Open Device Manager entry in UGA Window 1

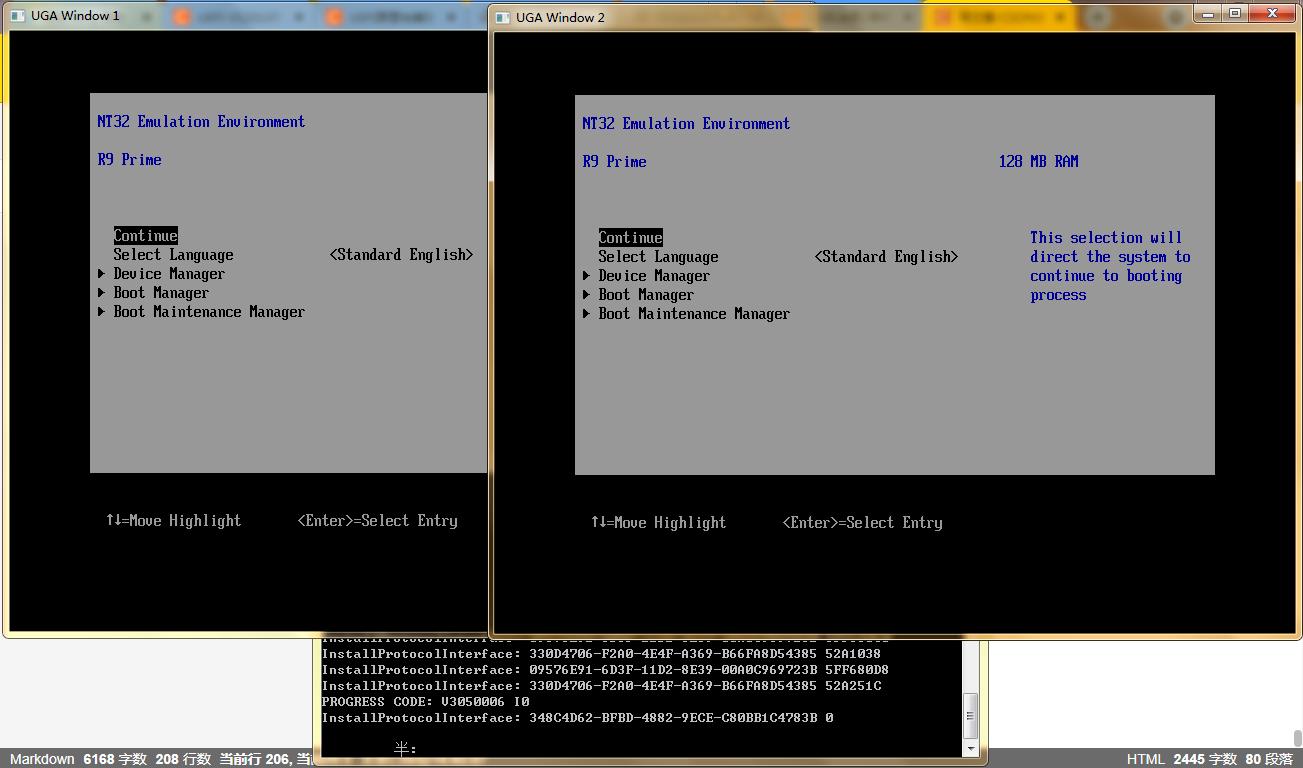[169, 274]
